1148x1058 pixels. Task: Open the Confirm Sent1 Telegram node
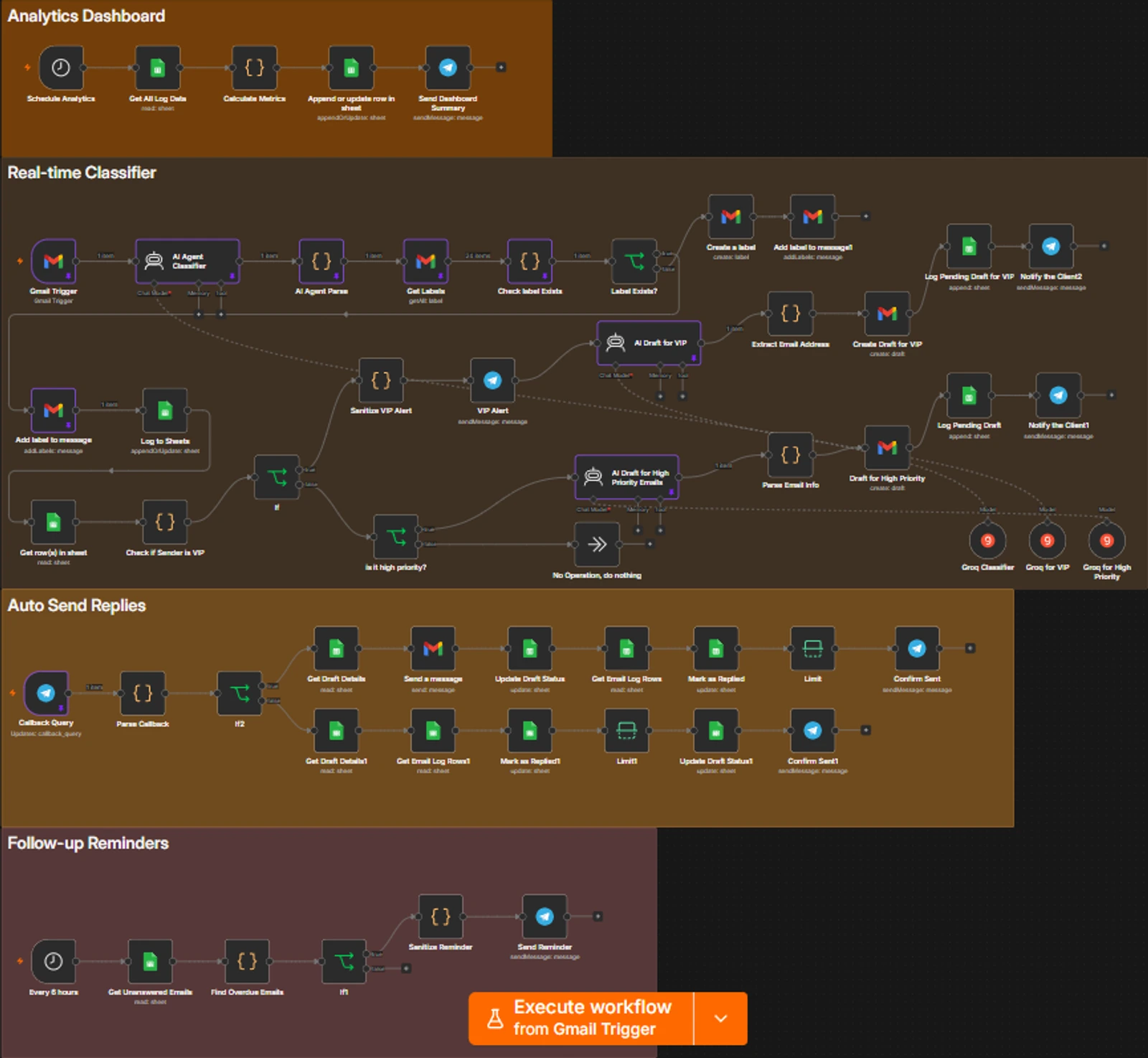(x=812, y=731)
